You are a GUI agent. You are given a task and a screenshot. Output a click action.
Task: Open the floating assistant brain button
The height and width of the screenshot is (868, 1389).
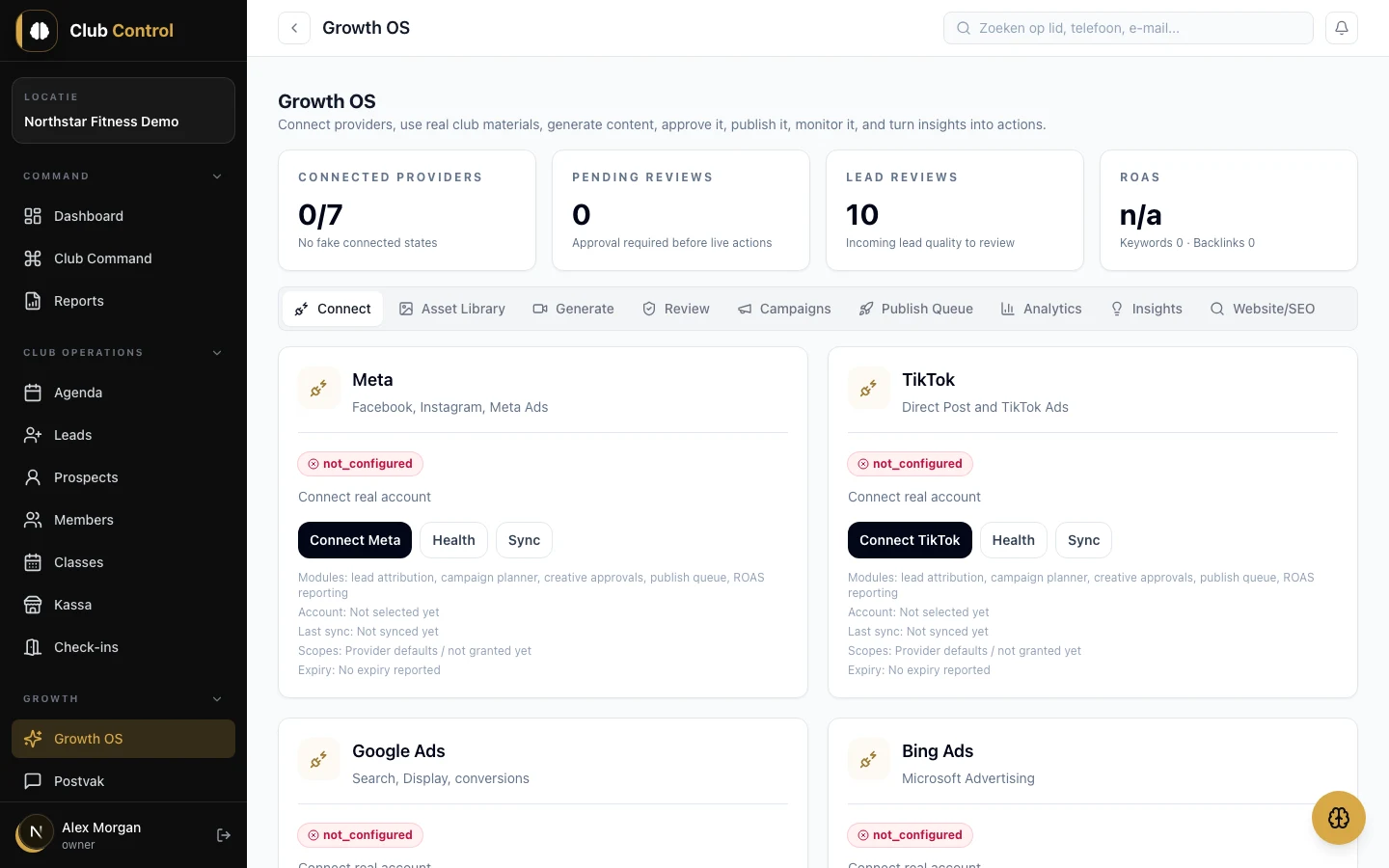click(1339, 818)
